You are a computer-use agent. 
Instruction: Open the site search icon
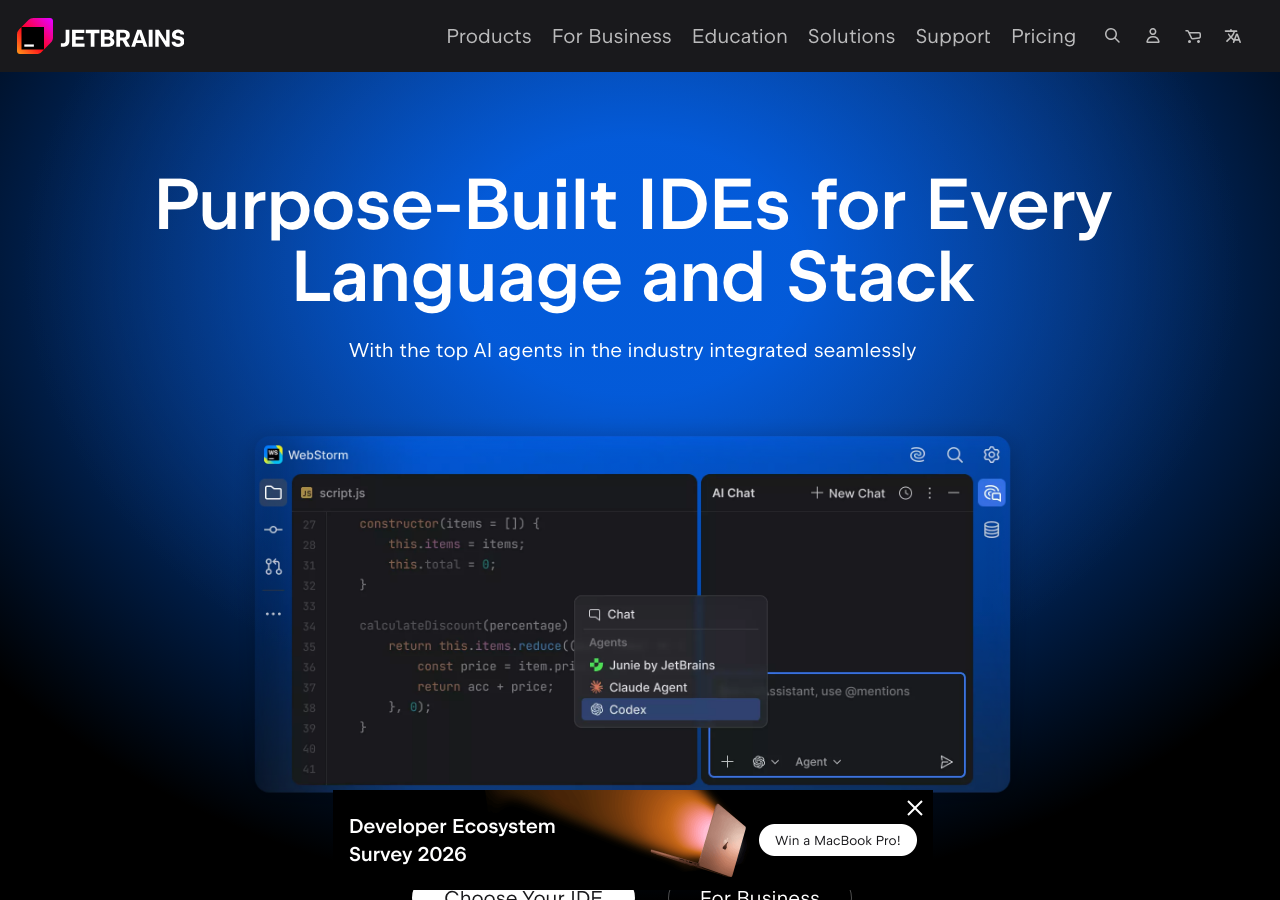[x=1112, y=36]
